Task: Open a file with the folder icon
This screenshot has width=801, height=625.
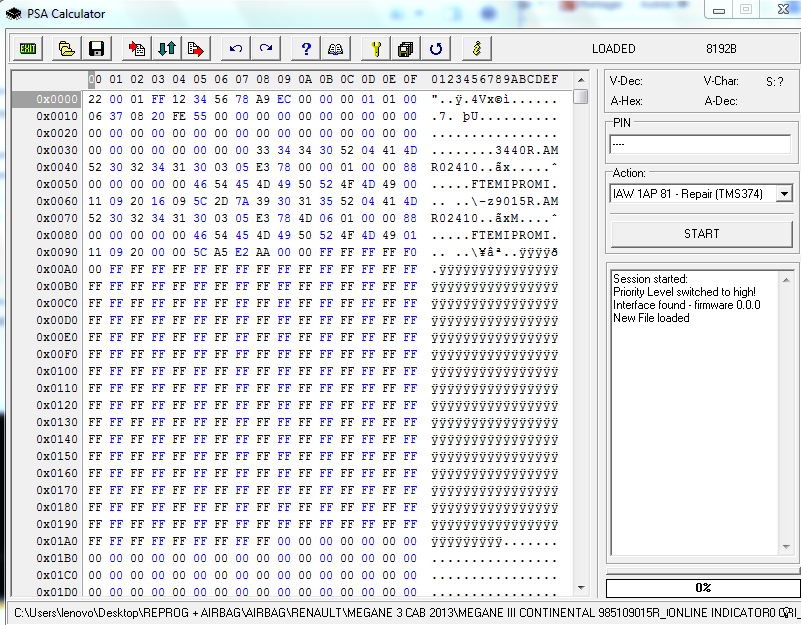Action: (67, 49)
